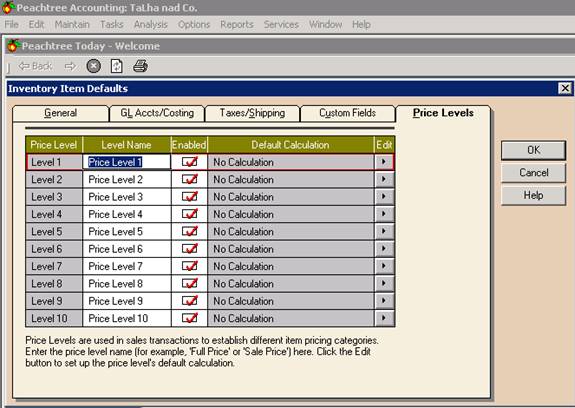Open the Analysis menu
575x408 pixels.
pos(150,25)
